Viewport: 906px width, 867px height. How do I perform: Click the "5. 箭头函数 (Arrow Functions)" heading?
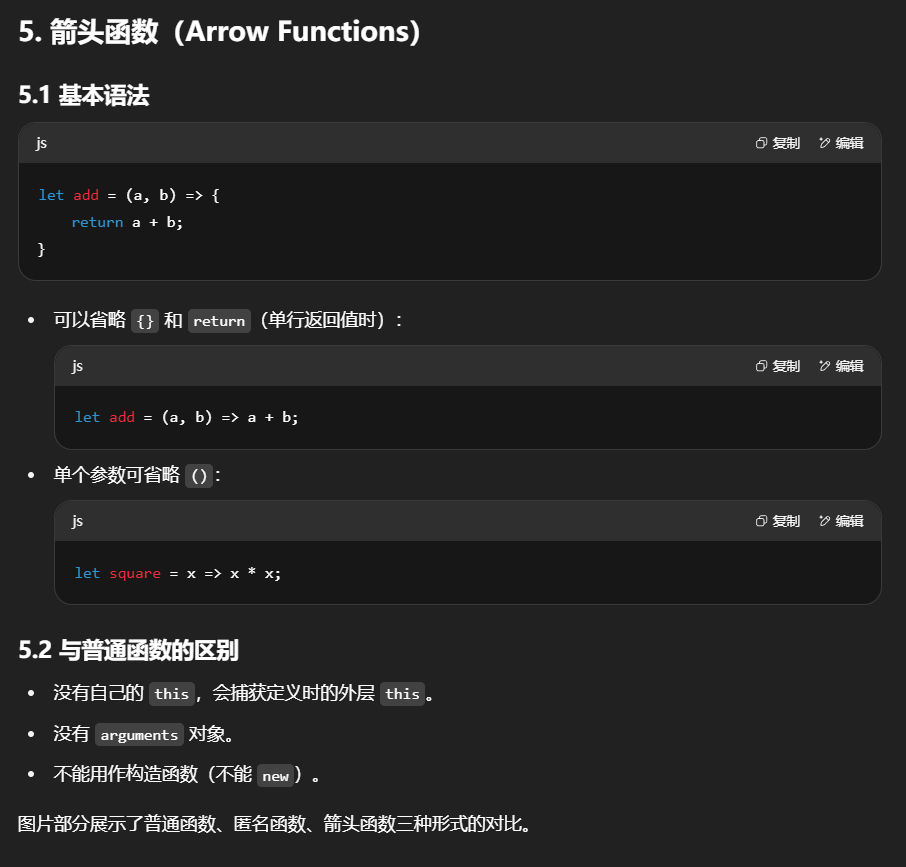point(219,31)
